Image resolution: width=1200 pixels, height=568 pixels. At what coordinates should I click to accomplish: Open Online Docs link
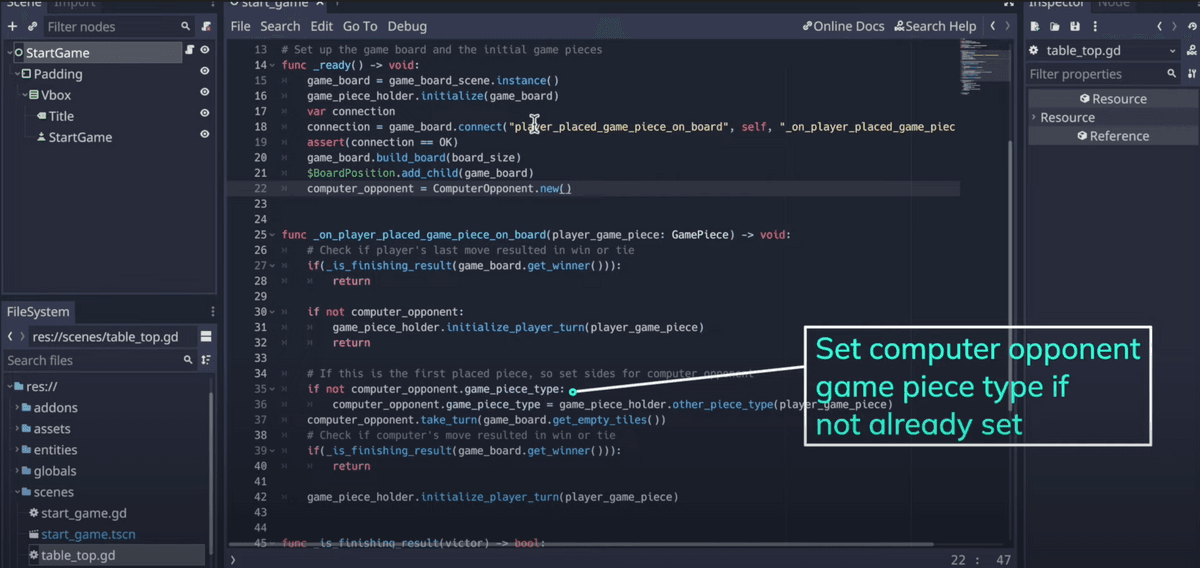[844, 26]
